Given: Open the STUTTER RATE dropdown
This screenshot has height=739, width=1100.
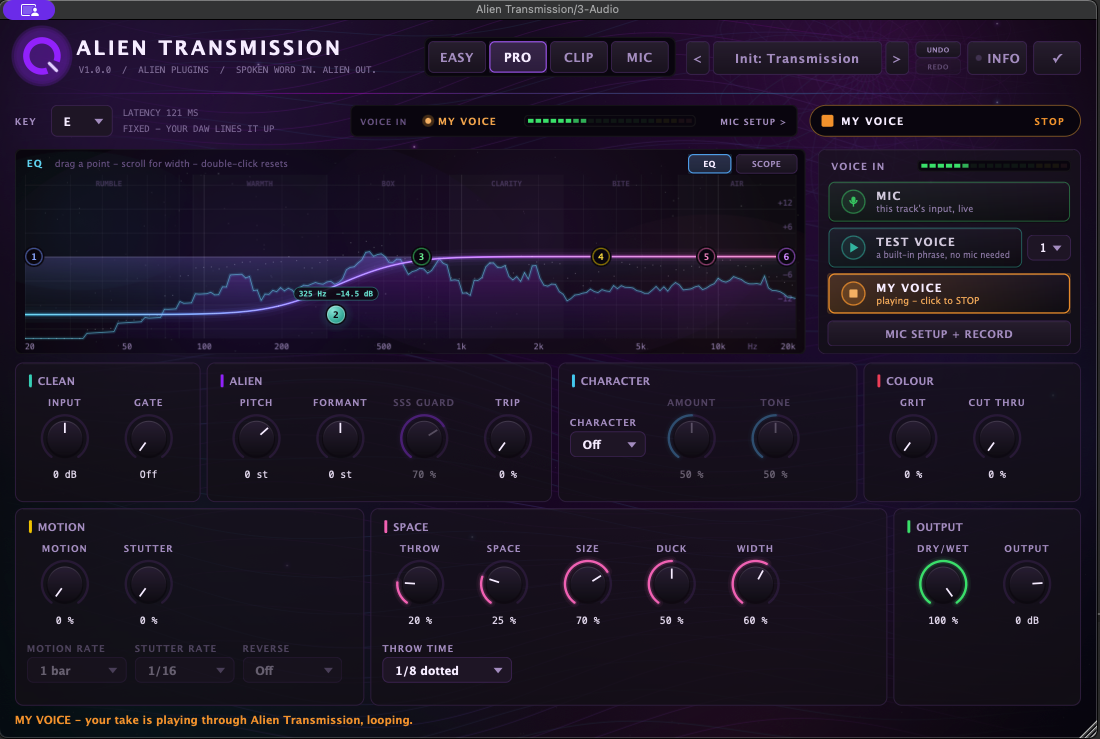Looking at the screenshot, I should pyautogui.click(x=184, y=670).
